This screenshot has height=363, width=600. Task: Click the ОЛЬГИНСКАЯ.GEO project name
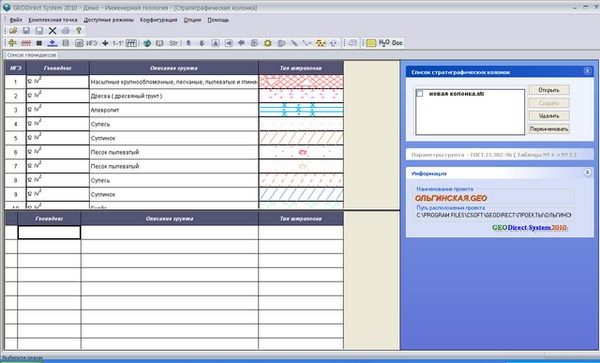coord(451,198)
